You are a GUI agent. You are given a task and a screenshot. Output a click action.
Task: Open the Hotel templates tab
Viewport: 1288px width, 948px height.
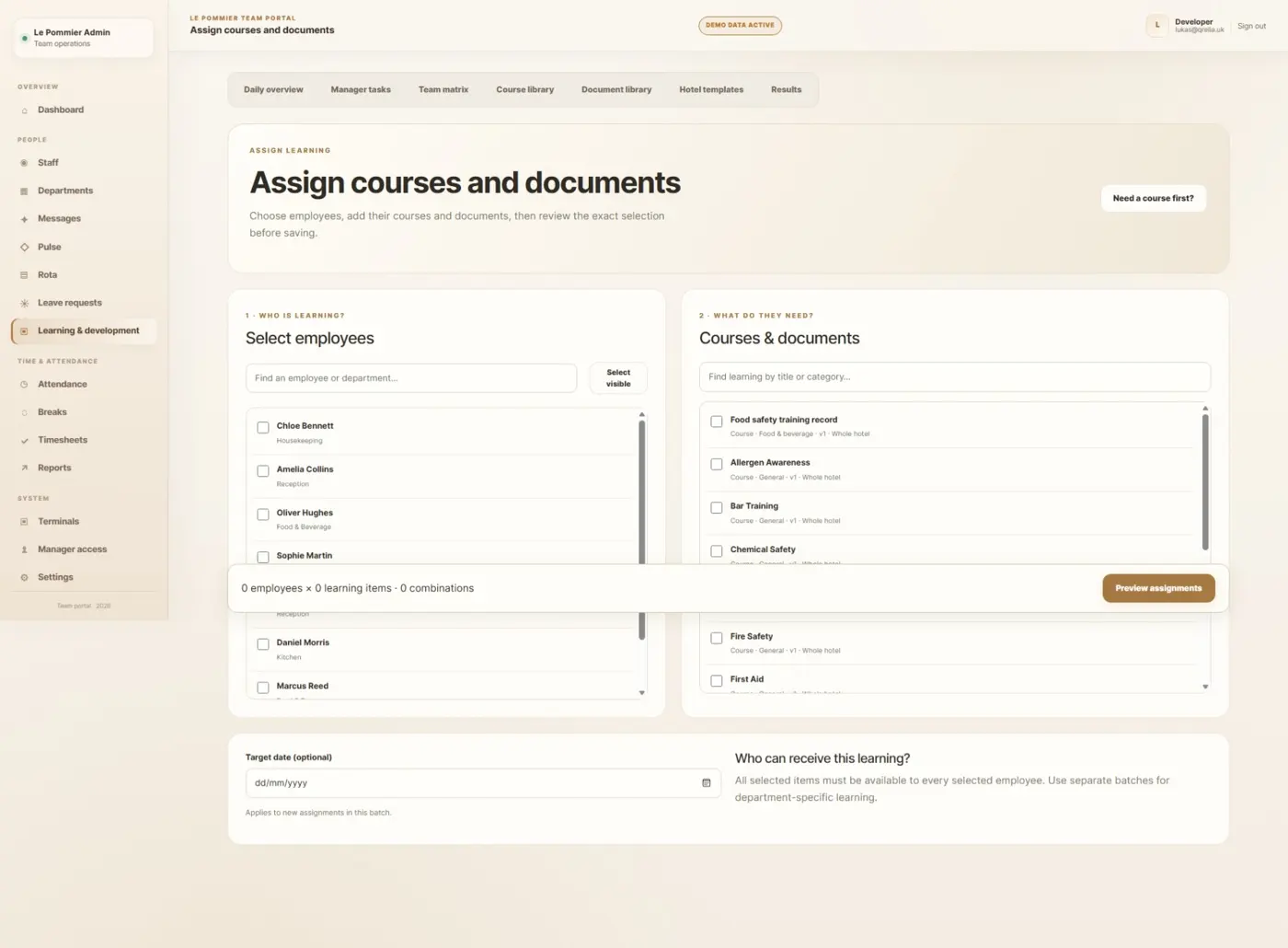711,90
